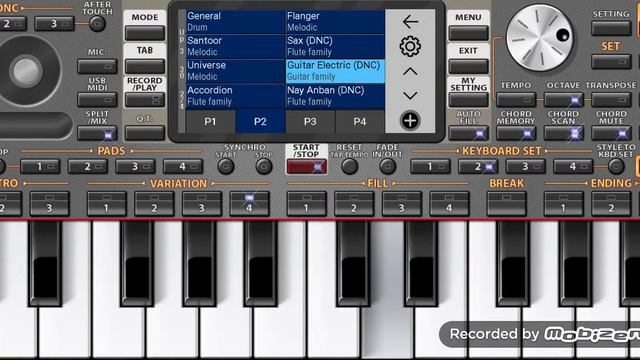This screenshot has width=640, height=360.
Task: Select the Sax (DNC) sound
Action: pos(335,46)
